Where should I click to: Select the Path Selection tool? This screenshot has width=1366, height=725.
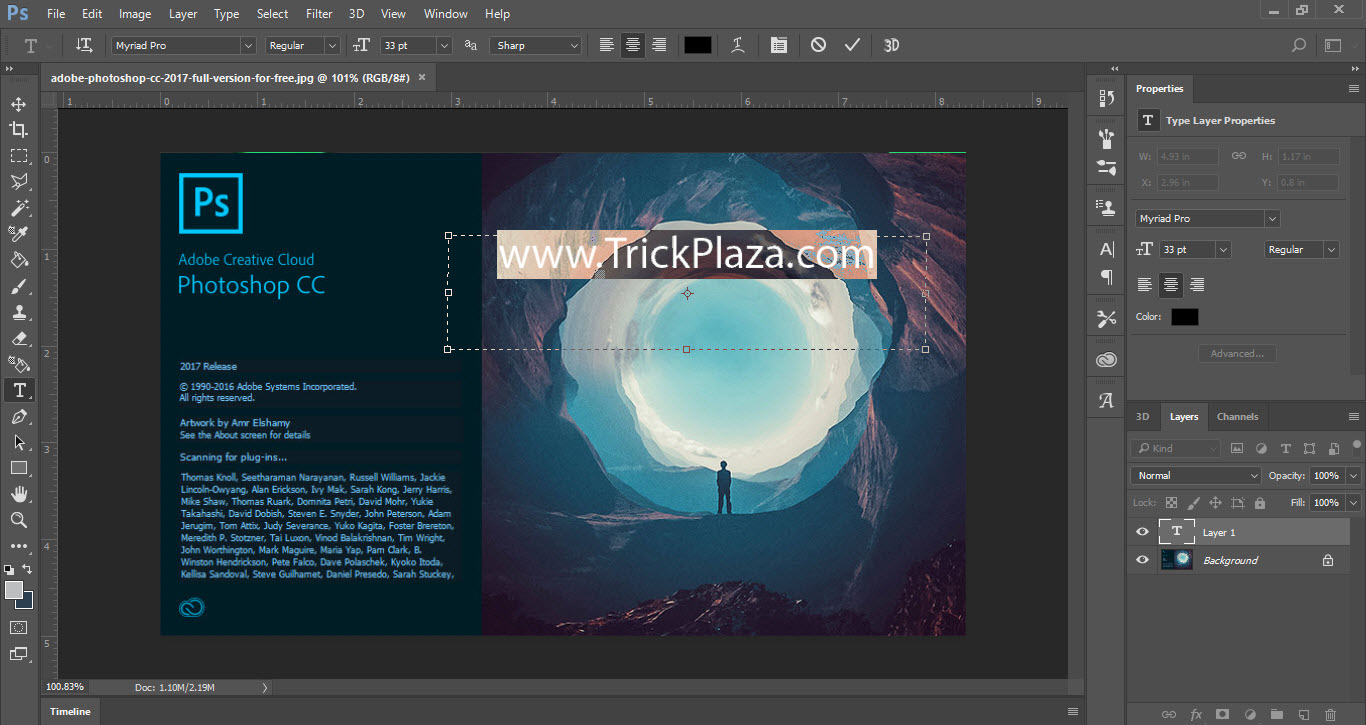[x=18, y=442]
